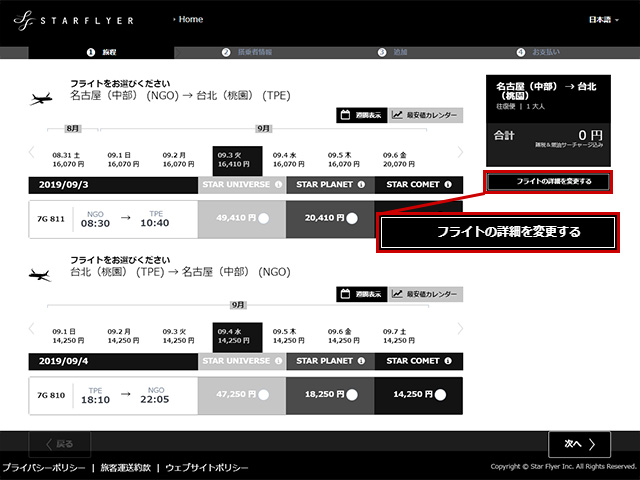Click the 次へ next button
The height and width of the screenshot is (480, 640).
click(x=579, y=444)
